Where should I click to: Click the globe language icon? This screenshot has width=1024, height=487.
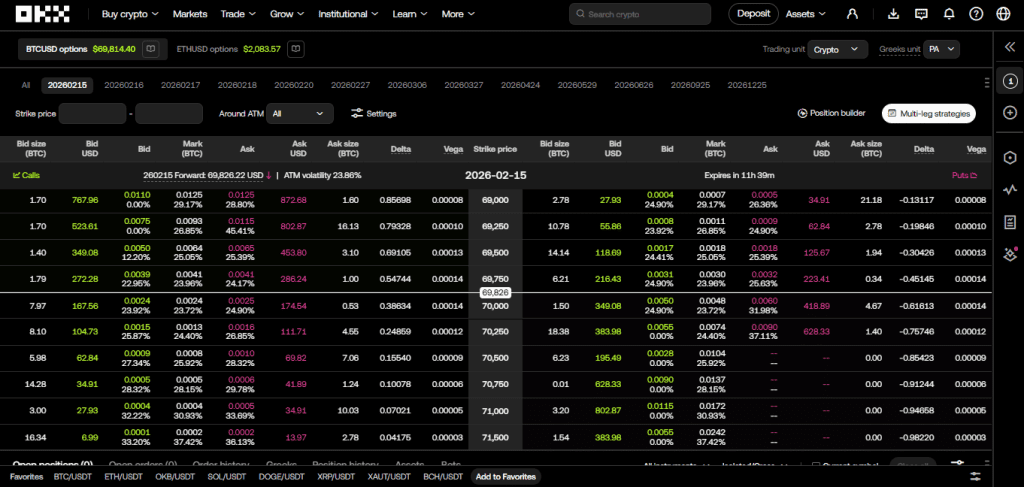(1003, 14)
